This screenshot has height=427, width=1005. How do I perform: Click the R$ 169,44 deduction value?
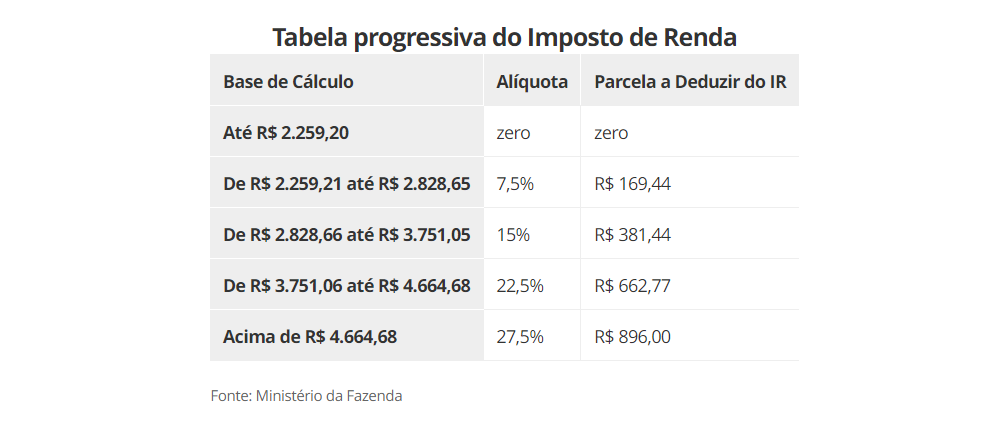point(632,184)
